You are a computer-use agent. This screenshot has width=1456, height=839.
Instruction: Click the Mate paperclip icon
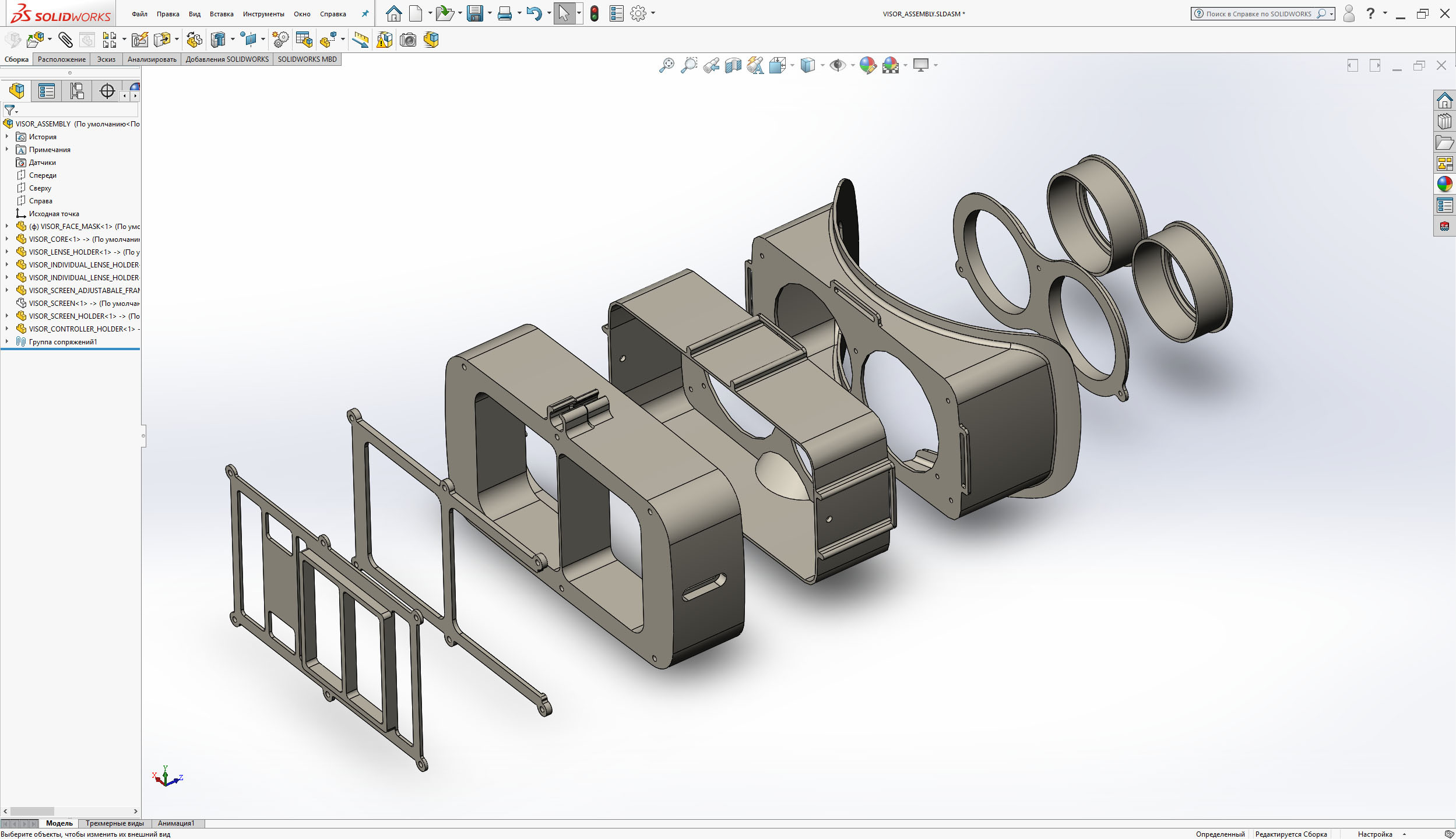pos(65,40)
